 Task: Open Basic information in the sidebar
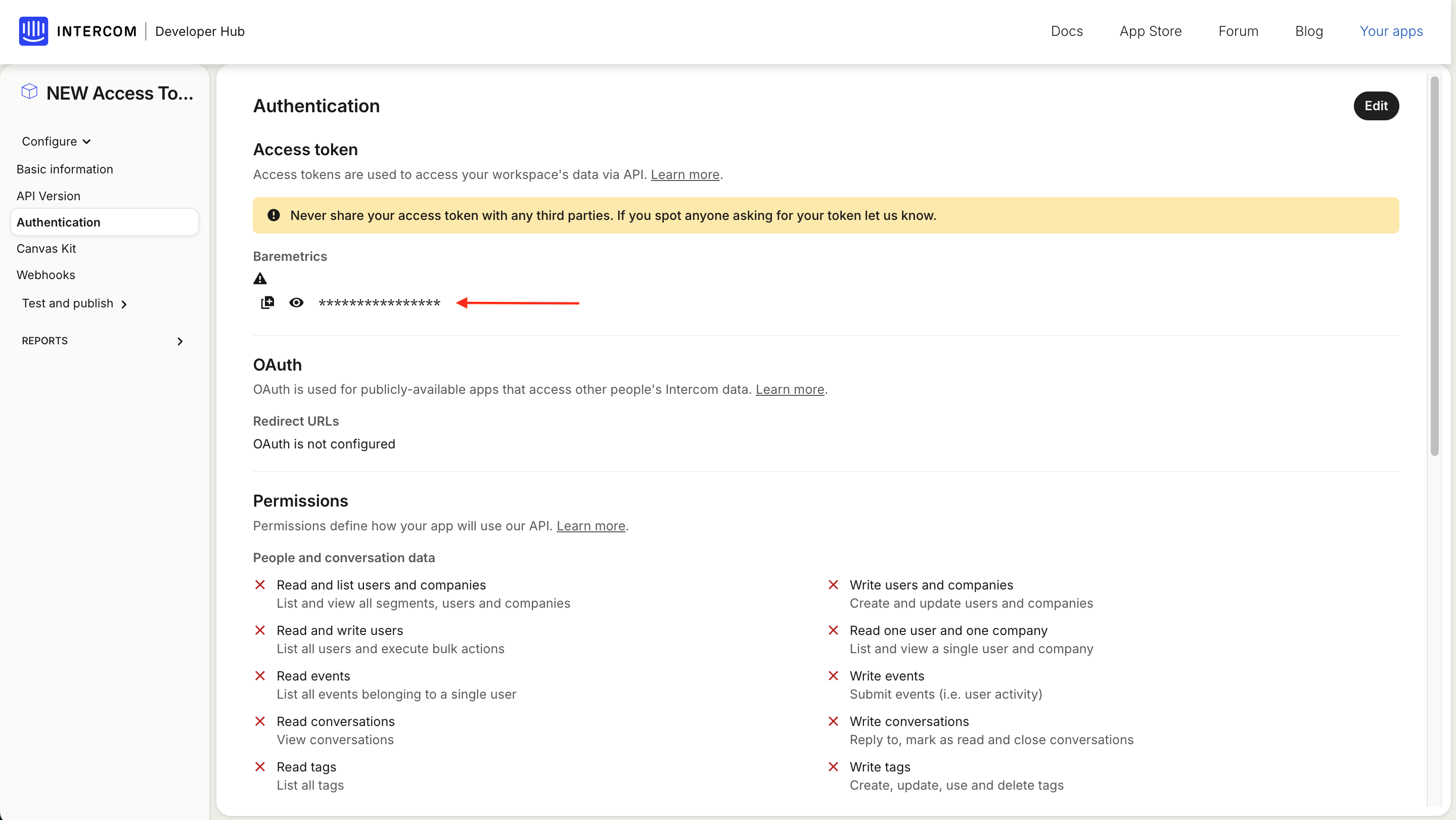click(64, 169)
